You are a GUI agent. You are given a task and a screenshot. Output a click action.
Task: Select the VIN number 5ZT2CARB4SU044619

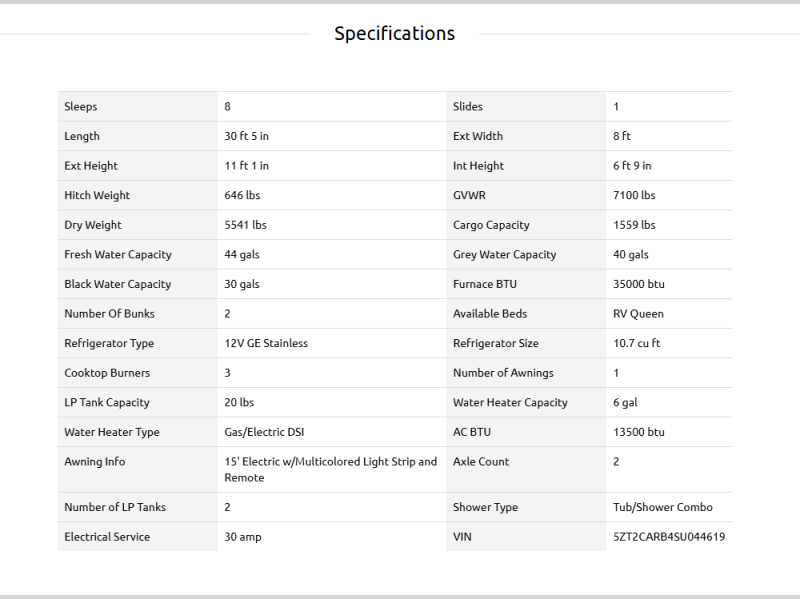click(669, 537)
